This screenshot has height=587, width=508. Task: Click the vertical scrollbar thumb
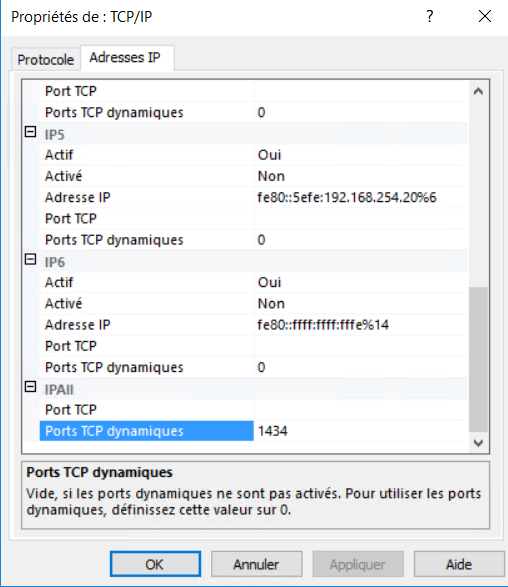click(x=478, y=359)
